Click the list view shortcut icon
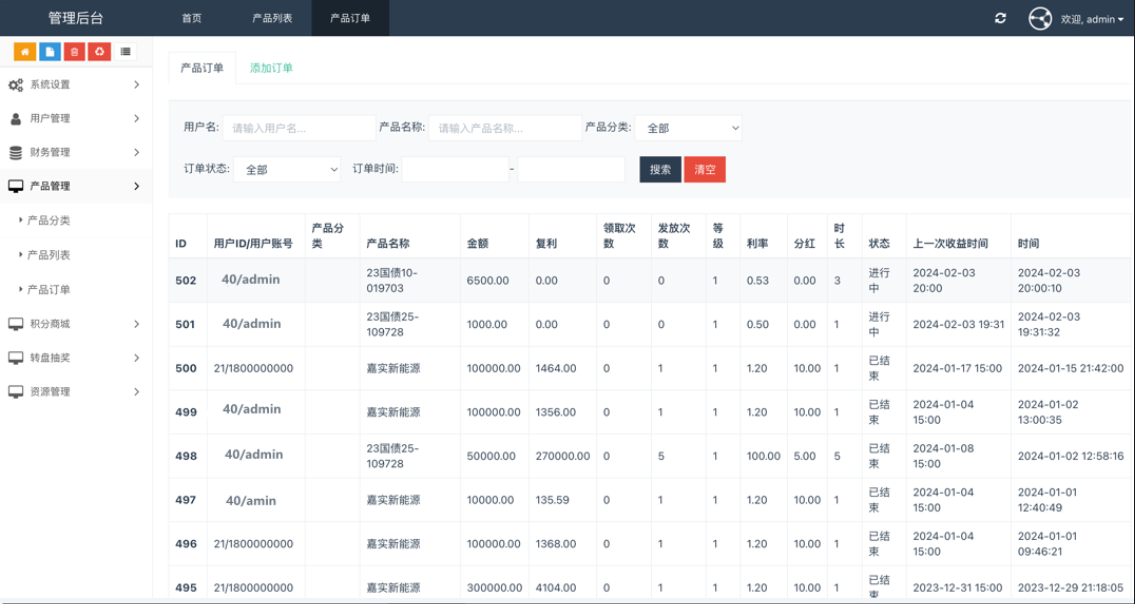 pyautogui.click(x=125, y=51)
